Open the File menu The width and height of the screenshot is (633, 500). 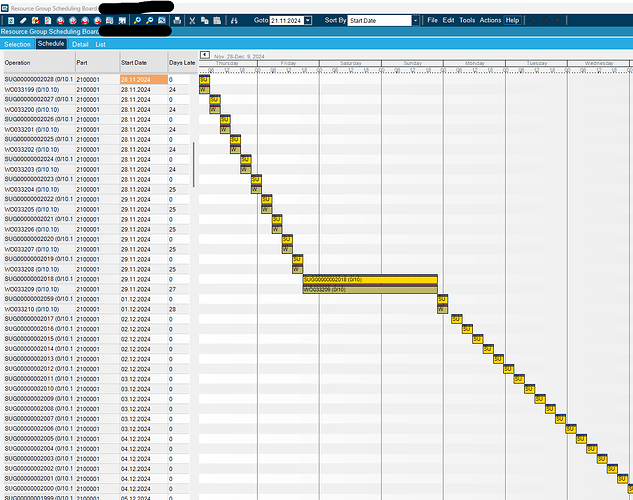pyautogui.click(x=432, y=20)
